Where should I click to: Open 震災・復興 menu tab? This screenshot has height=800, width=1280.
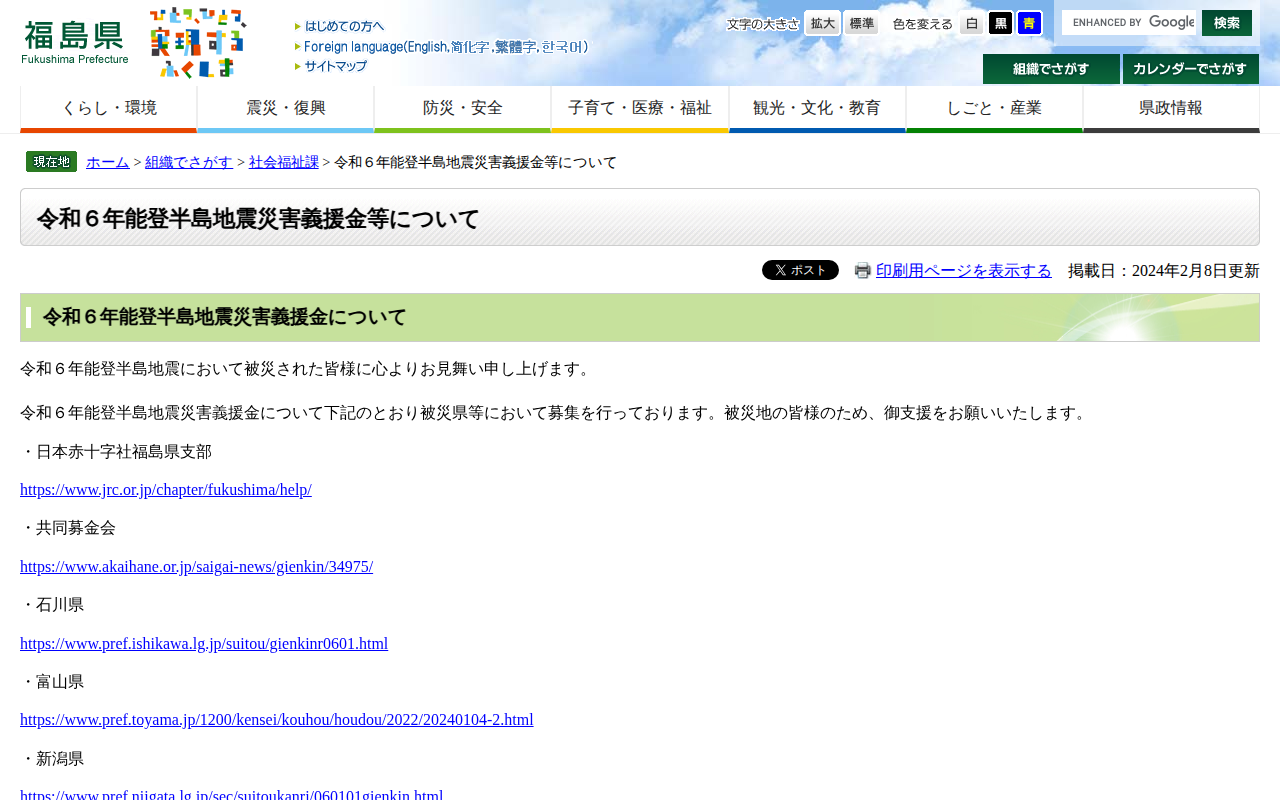click(285, 109)
